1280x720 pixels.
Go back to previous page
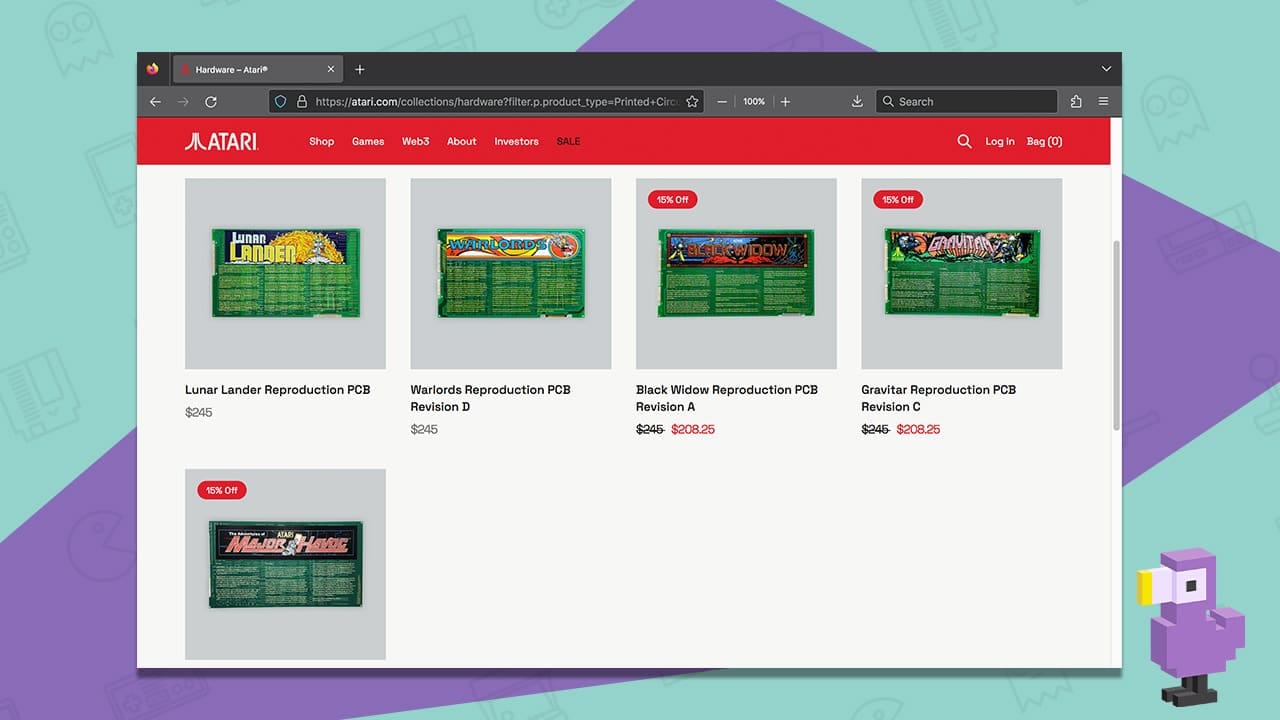[155, 101]
